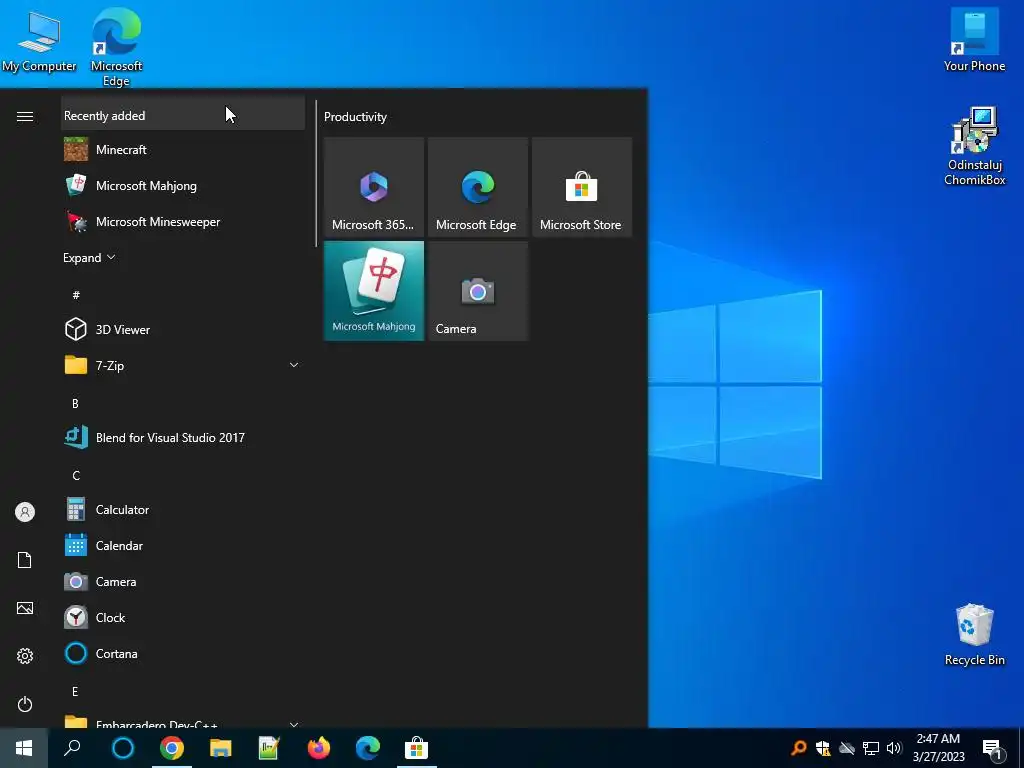
Task: Open Camera from the alphabetical app list
Action: (x=183, y=581)
